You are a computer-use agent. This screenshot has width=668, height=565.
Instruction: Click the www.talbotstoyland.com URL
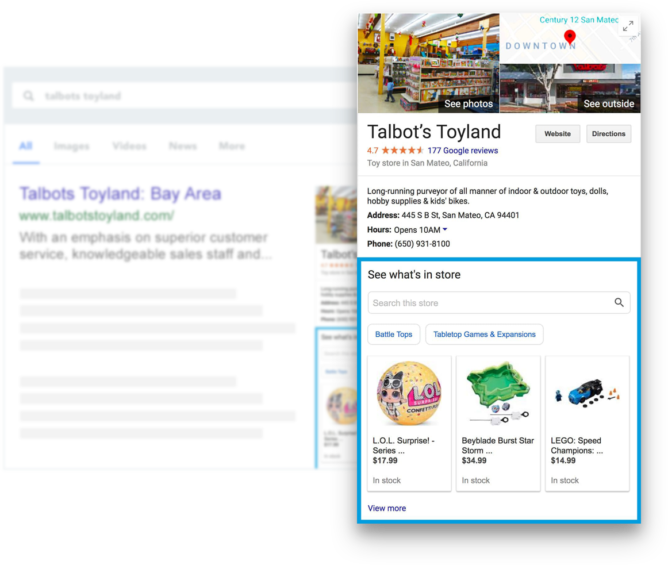[x=97, y=216]
